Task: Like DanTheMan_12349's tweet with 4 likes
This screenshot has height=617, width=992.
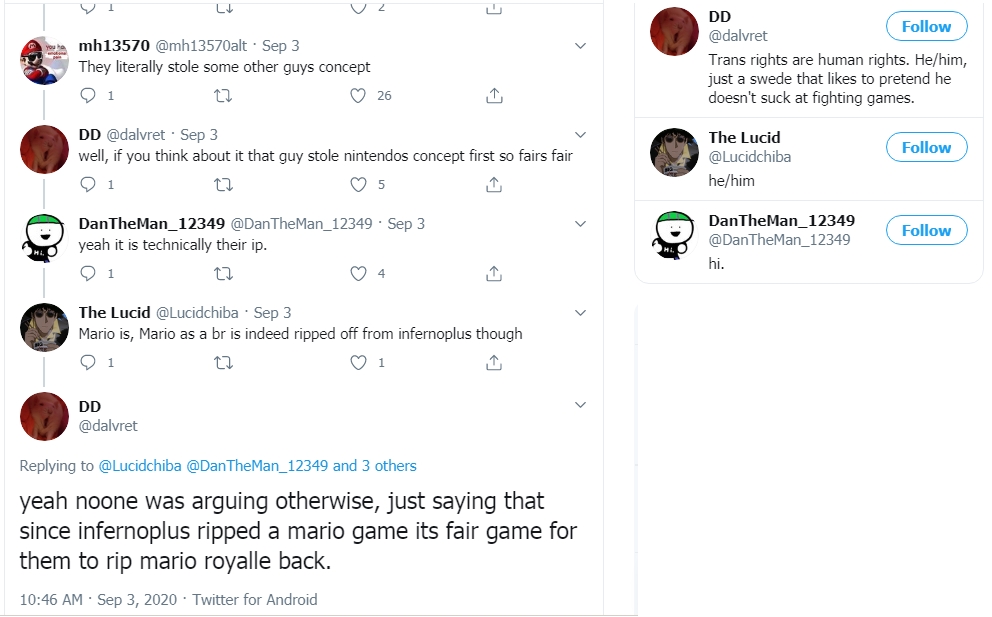Action: [x=359, y=274]
